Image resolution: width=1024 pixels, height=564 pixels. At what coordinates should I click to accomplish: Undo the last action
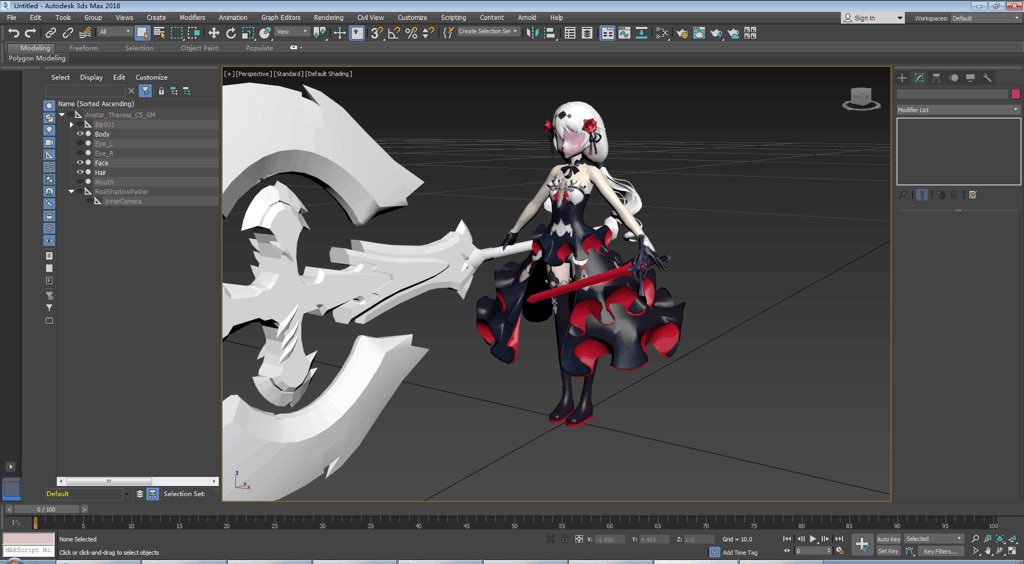[14, 33]
